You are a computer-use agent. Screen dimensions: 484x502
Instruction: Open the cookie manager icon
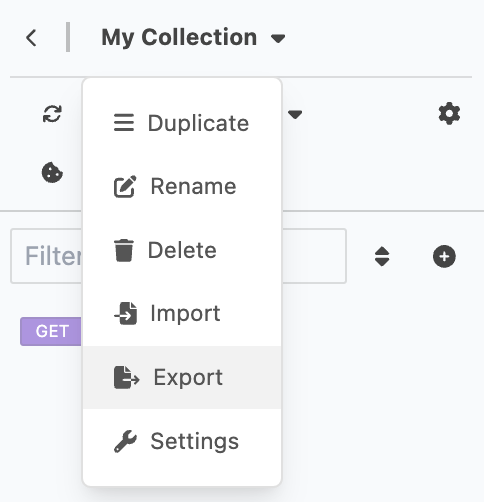tap(52, 172)
